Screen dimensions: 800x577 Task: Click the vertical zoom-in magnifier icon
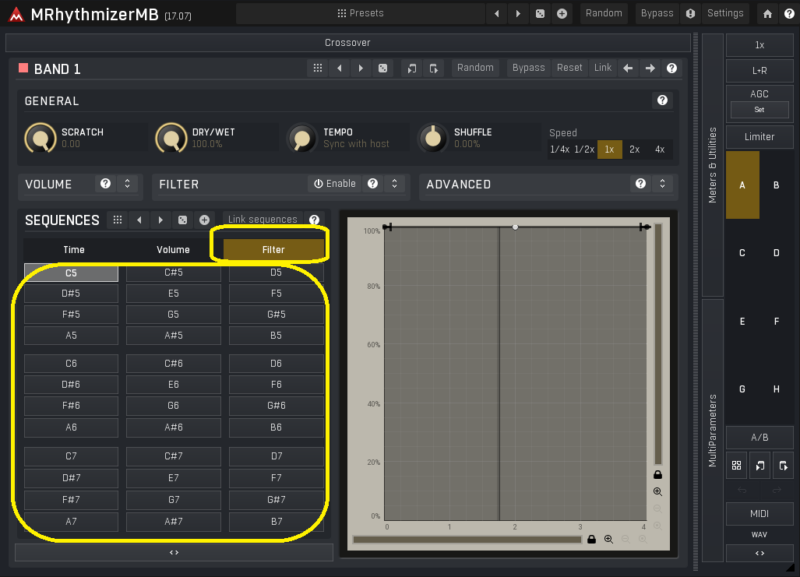657,492
